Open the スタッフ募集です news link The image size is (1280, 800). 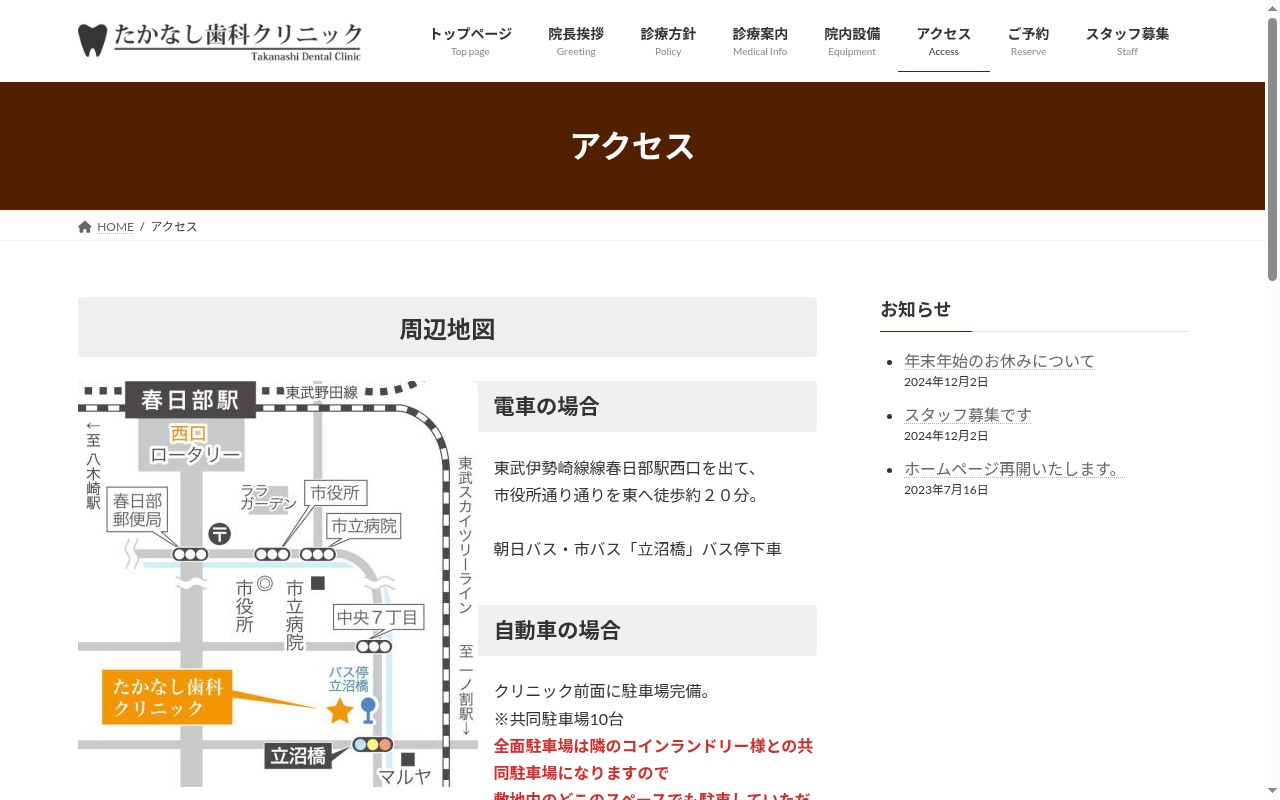pyautogui.click(x=967, y=415)
